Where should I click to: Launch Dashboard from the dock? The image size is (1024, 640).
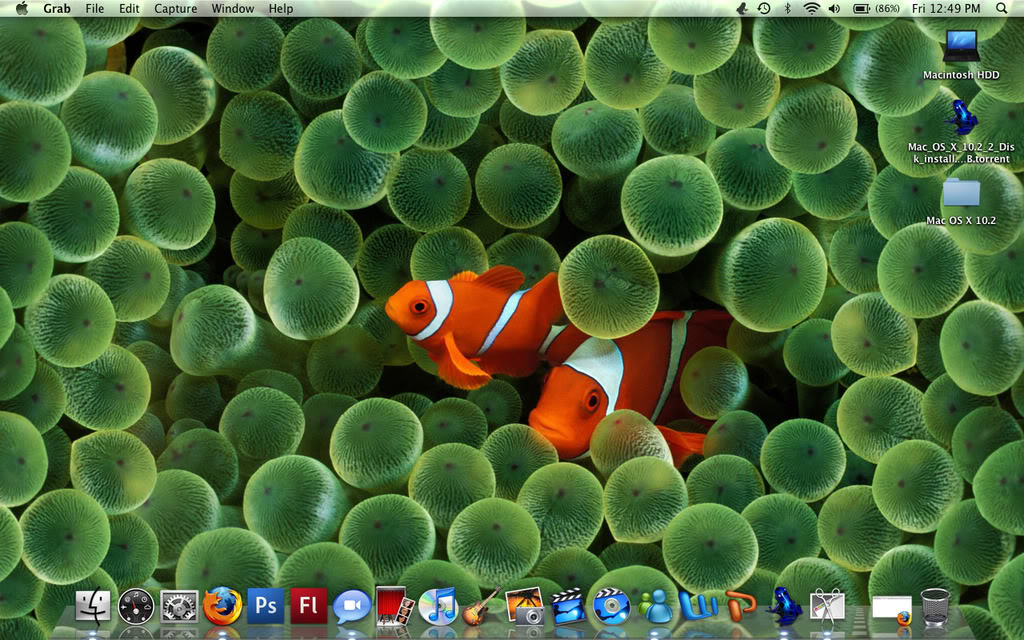pos(136,606)
